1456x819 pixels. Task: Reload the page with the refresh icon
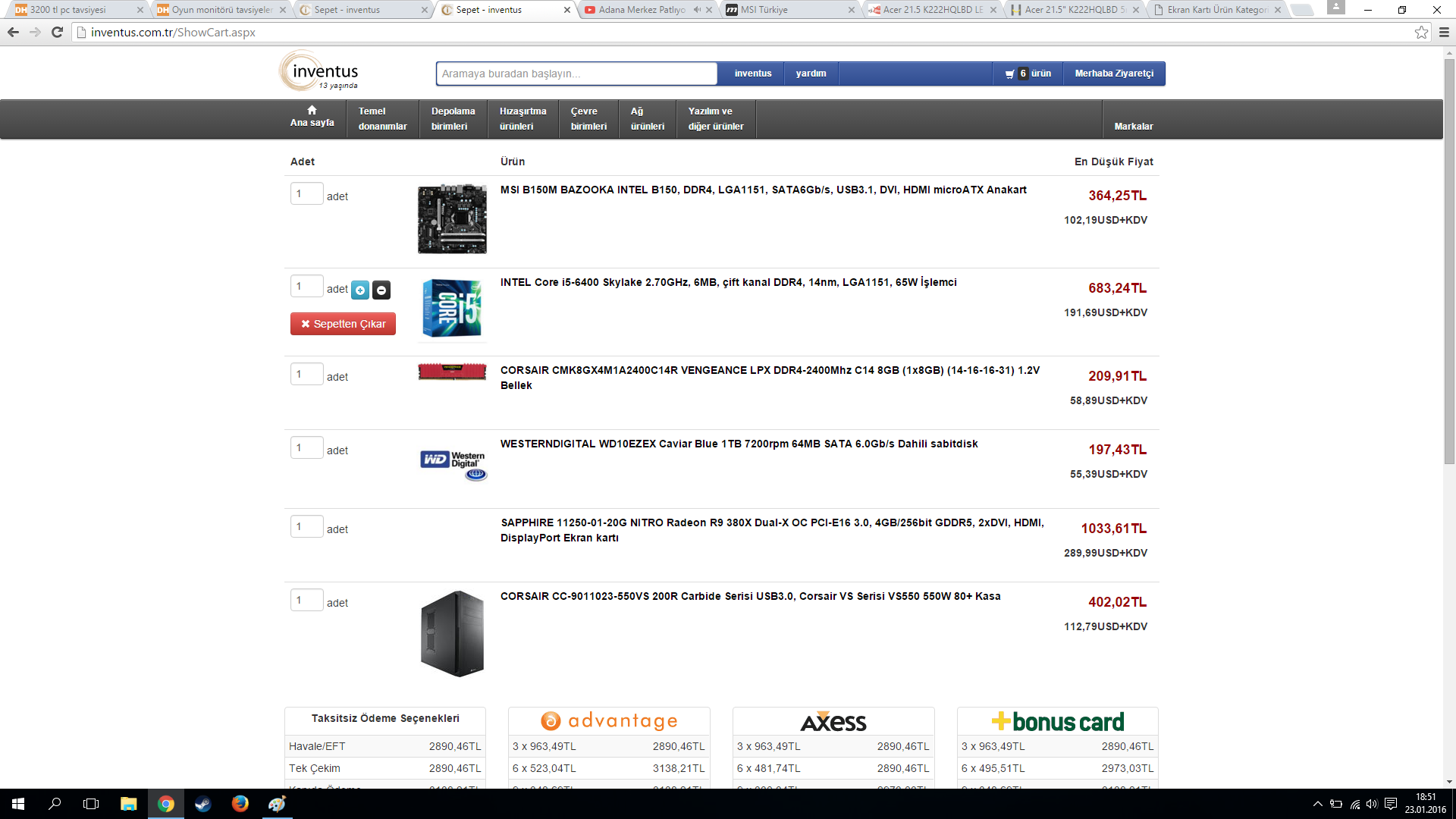point(57,32)
